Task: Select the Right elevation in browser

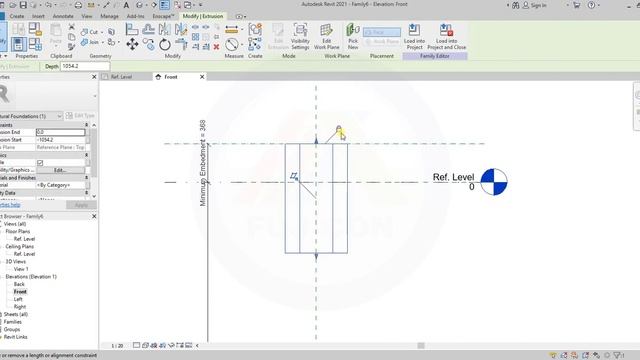Action: pyautogui.click(x=20, y=307)
